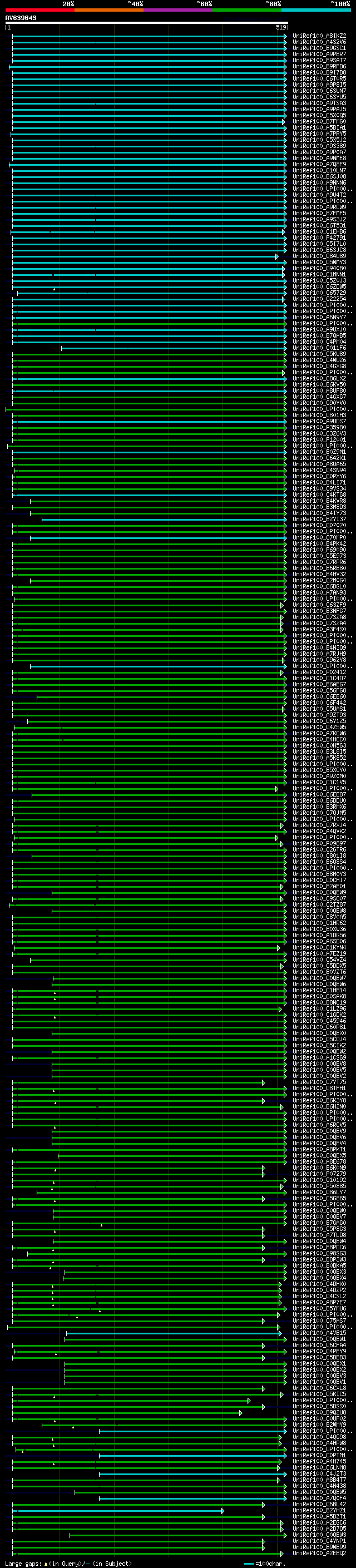This screenshot has height=1568, width=356.
Task: Select label UniRef100_P02412
Action: pos(319,672)
